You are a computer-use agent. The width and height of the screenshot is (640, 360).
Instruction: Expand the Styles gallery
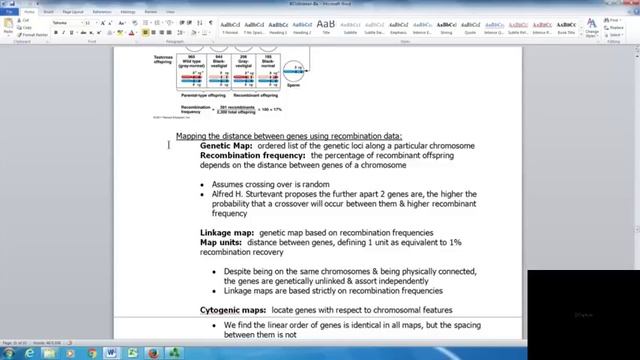[581, 35]
